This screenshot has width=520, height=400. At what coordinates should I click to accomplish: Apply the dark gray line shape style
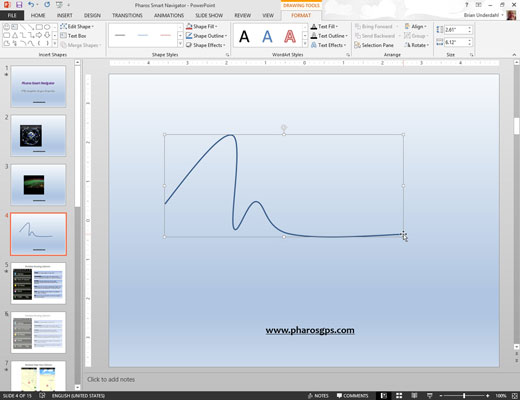point(120,35)
